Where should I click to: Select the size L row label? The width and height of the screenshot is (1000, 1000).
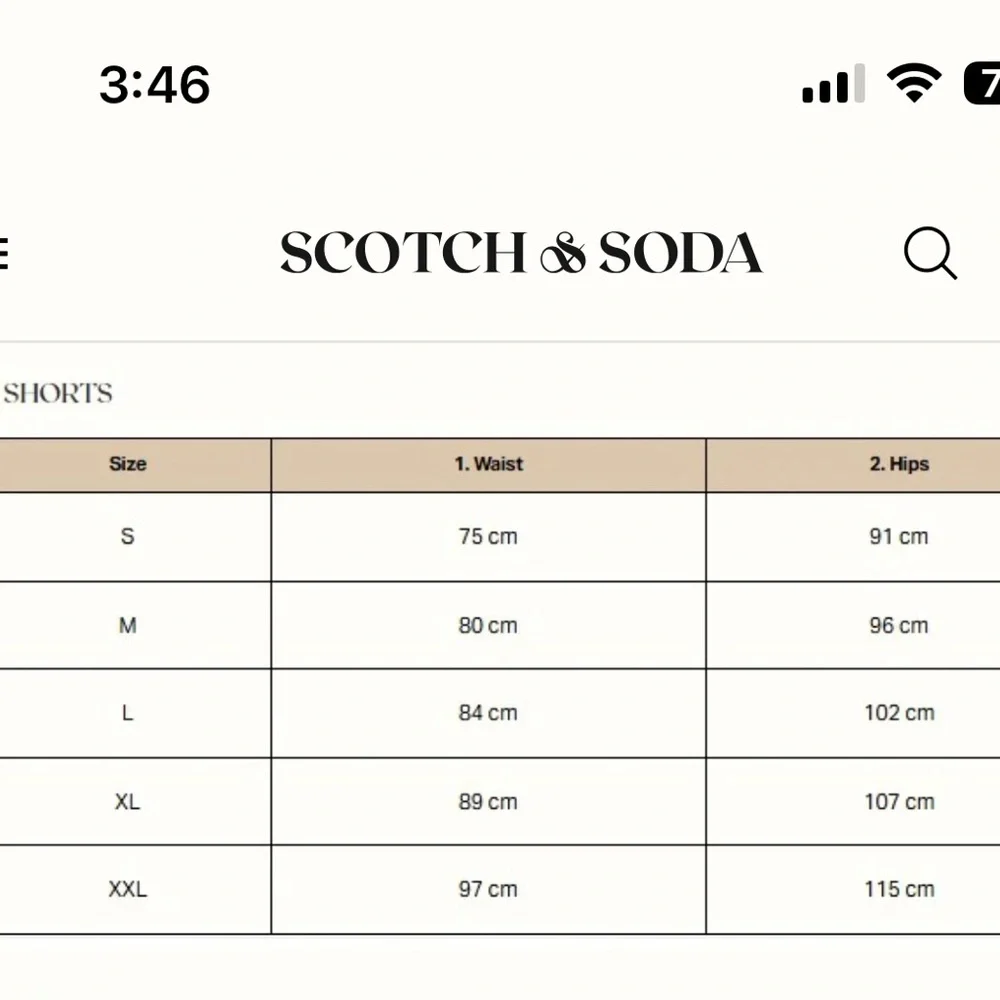[x=128, y=713]
